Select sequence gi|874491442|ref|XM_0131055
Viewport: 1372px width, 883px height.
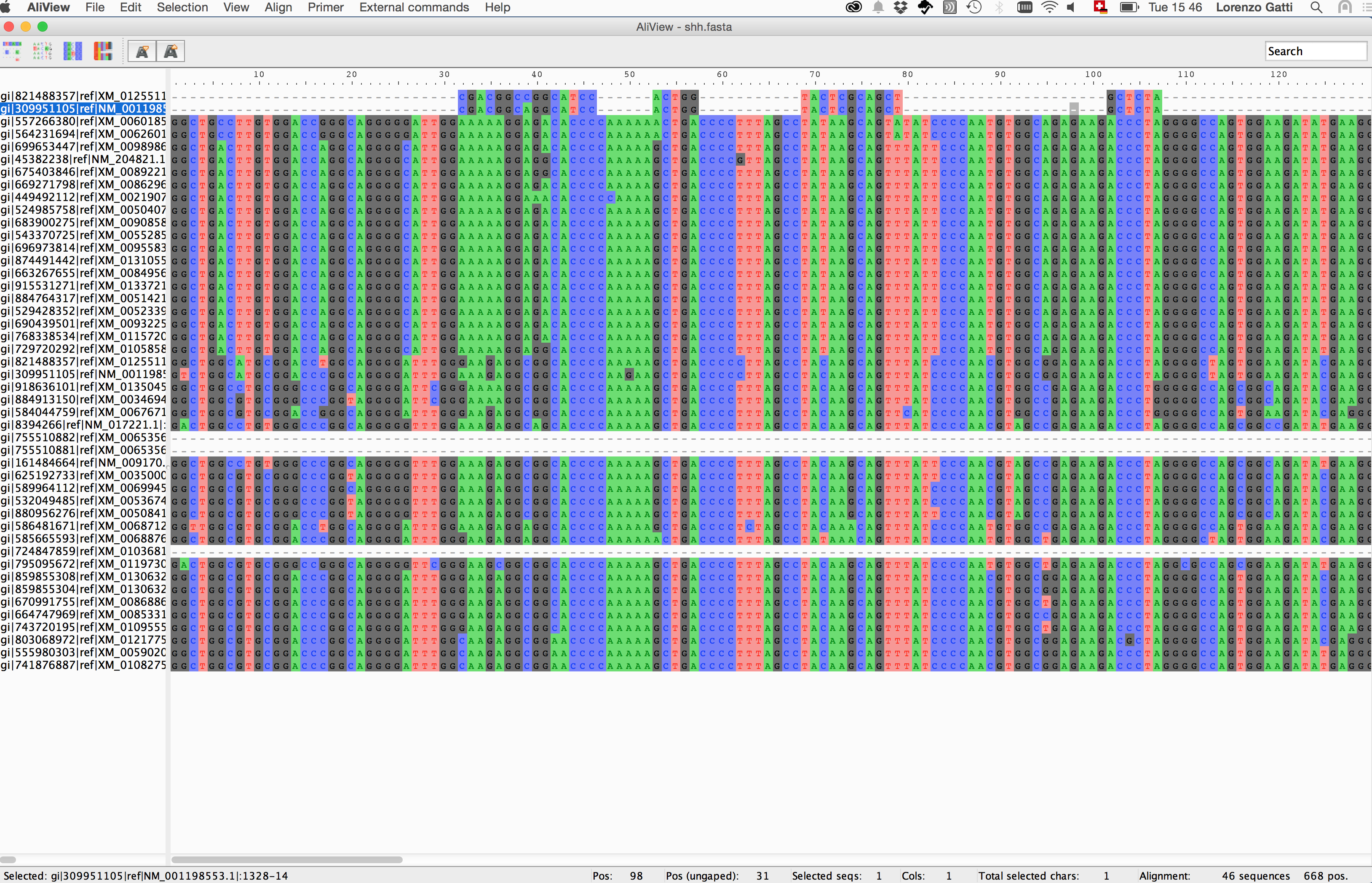(x=83, y=260)
